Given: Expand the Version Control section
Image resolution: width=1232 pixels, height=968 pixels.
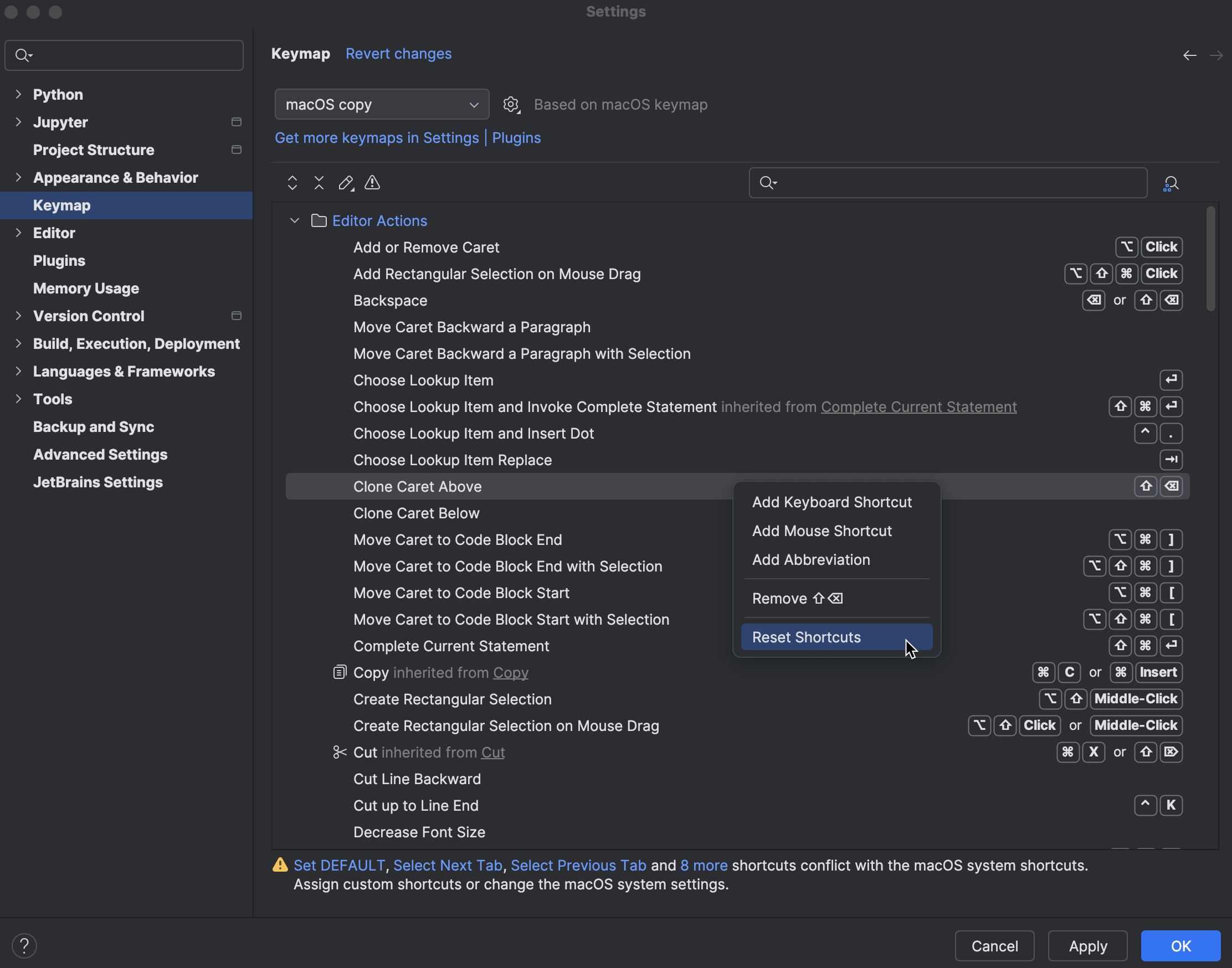Looking at the screenshot, I should (x=19, y=316).
